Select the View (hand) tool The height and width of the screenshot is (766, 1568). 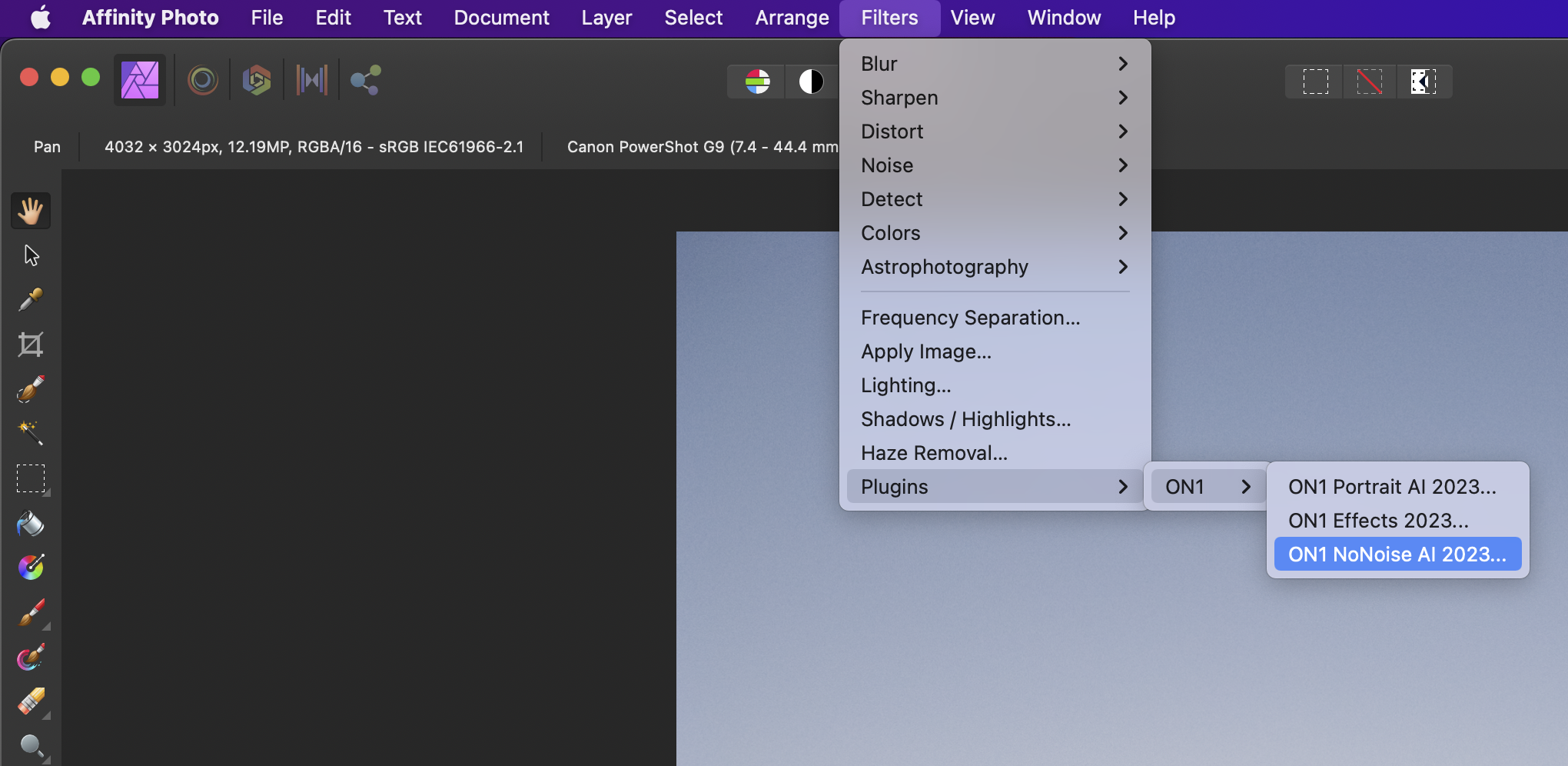[x=31, y=211]
